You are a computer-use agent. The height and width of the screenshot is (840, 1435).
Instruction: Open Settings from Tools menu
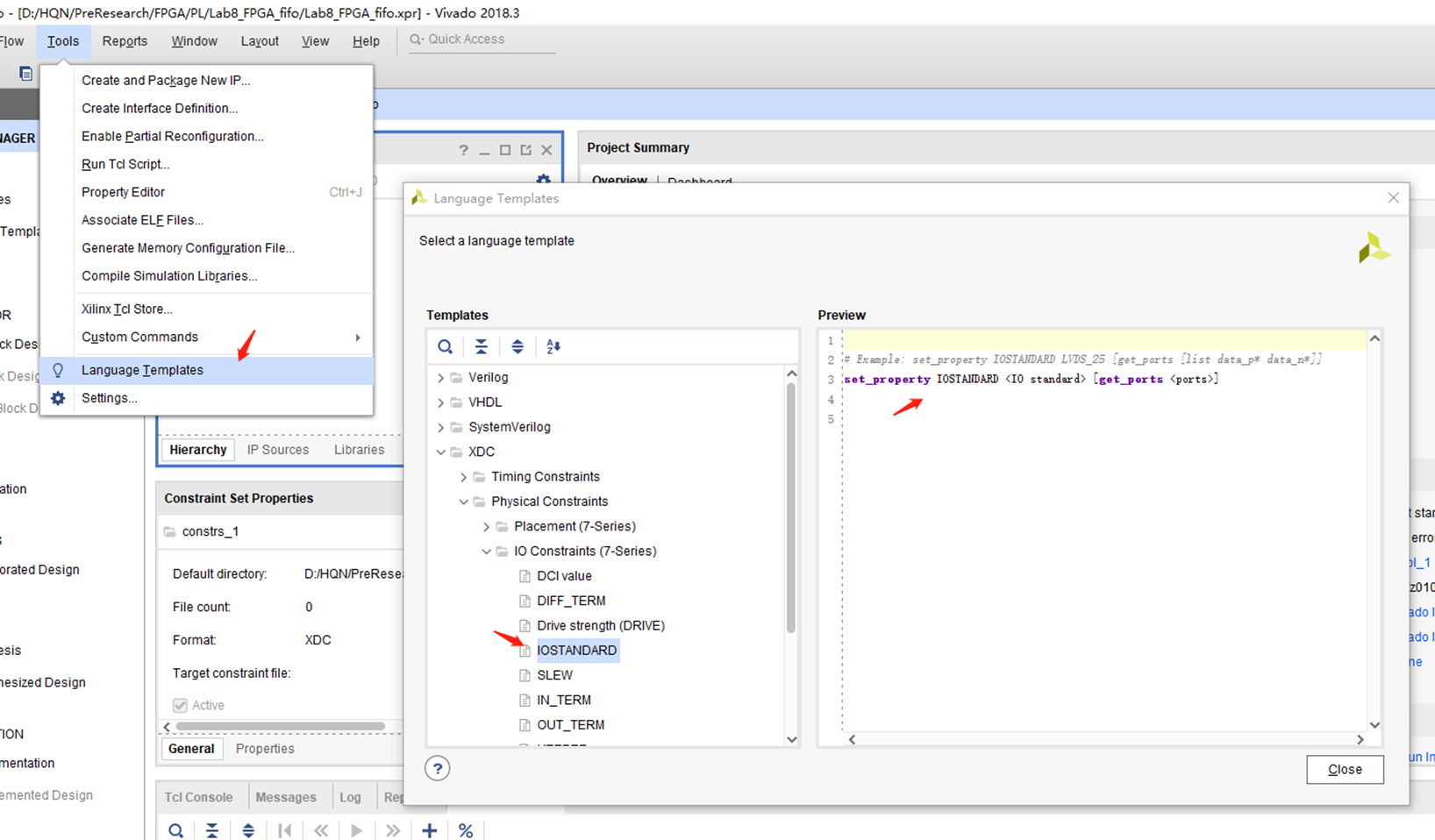point(207,398)
